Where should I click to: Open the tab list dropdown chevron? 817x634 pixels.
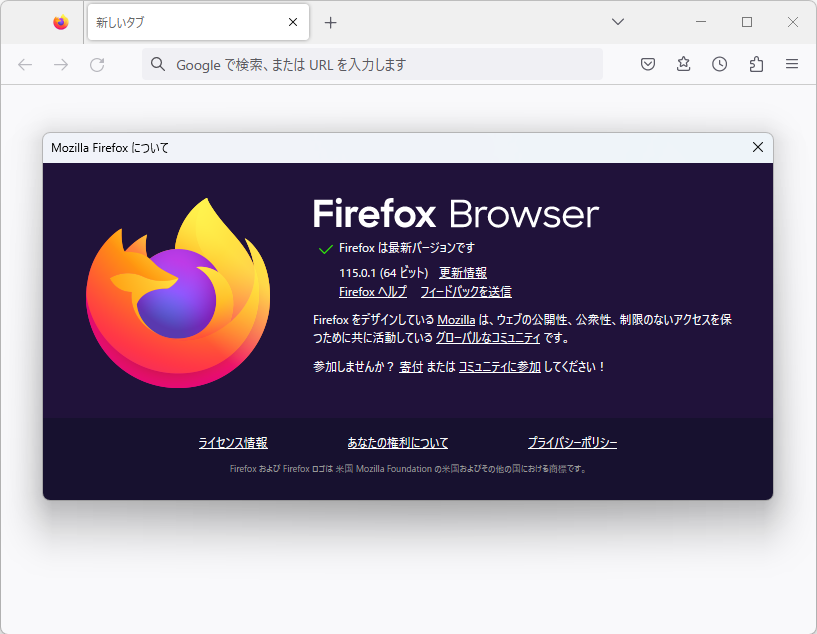(617, 21)
